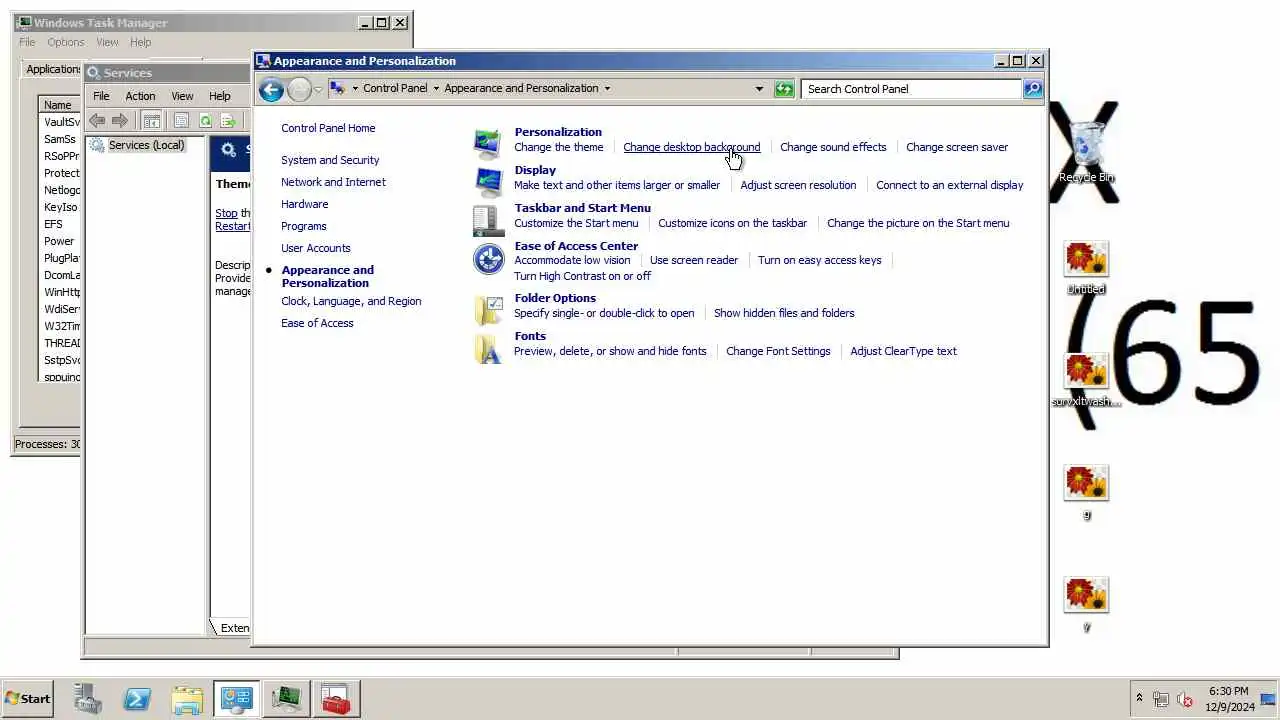Image resolution: width=1280 pixels, height=720 pixels.
Task: Click Export List icon in Services toolbar
Action: pyautogui.click(x=228, y=121)
